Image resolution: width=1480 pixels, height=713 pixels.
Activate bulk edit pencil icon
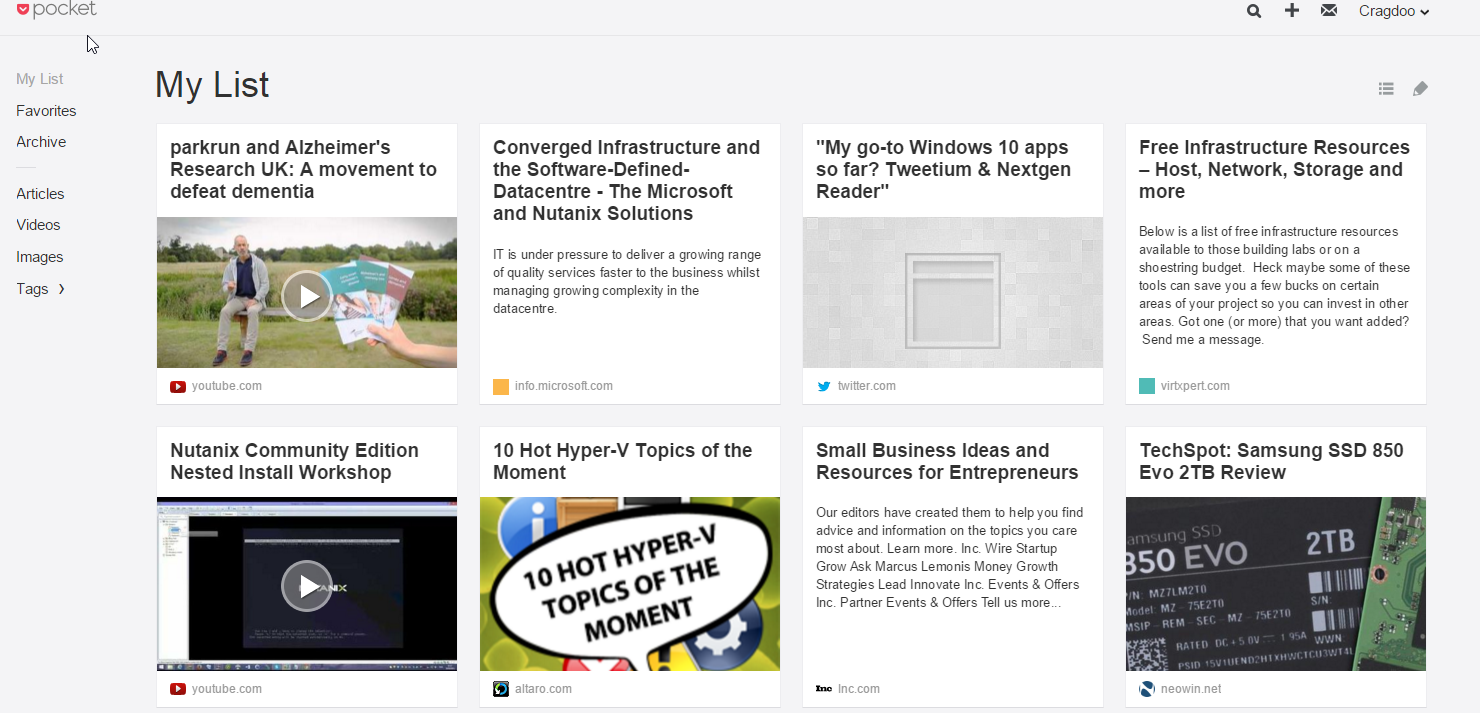(1420, 89)
